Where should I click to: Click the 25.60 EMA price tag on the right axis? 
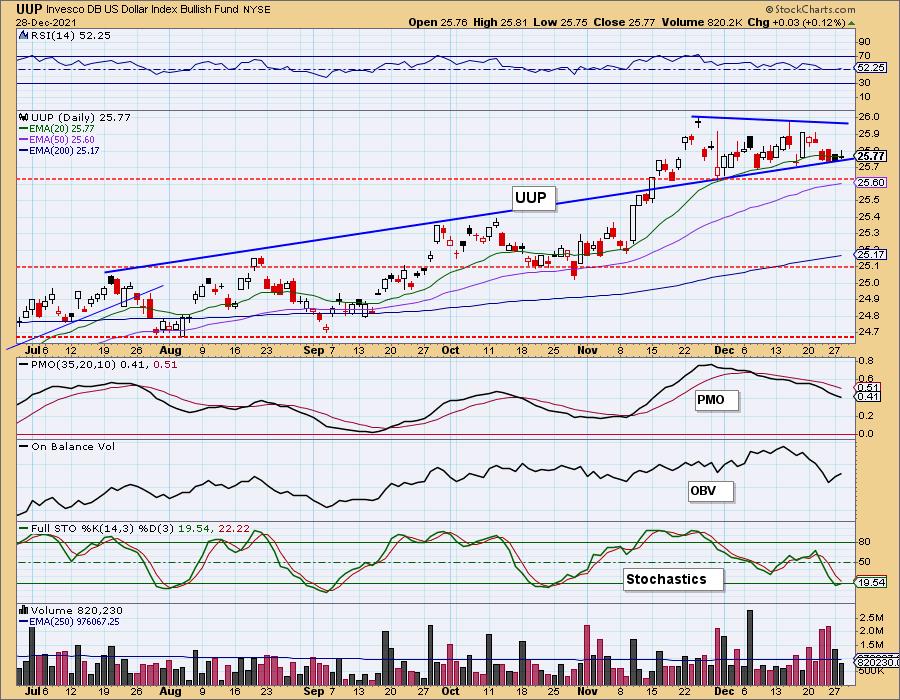click(x=871, y=182)
